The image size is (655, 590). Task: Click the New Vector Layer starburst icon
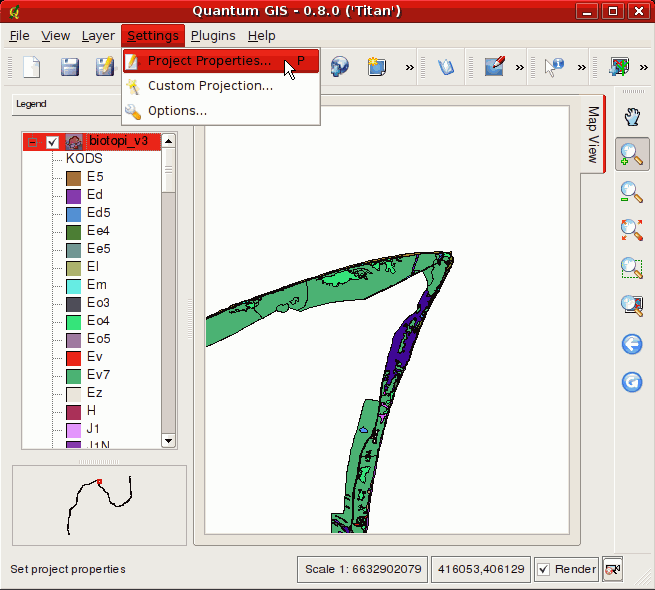tap(376, 67)
